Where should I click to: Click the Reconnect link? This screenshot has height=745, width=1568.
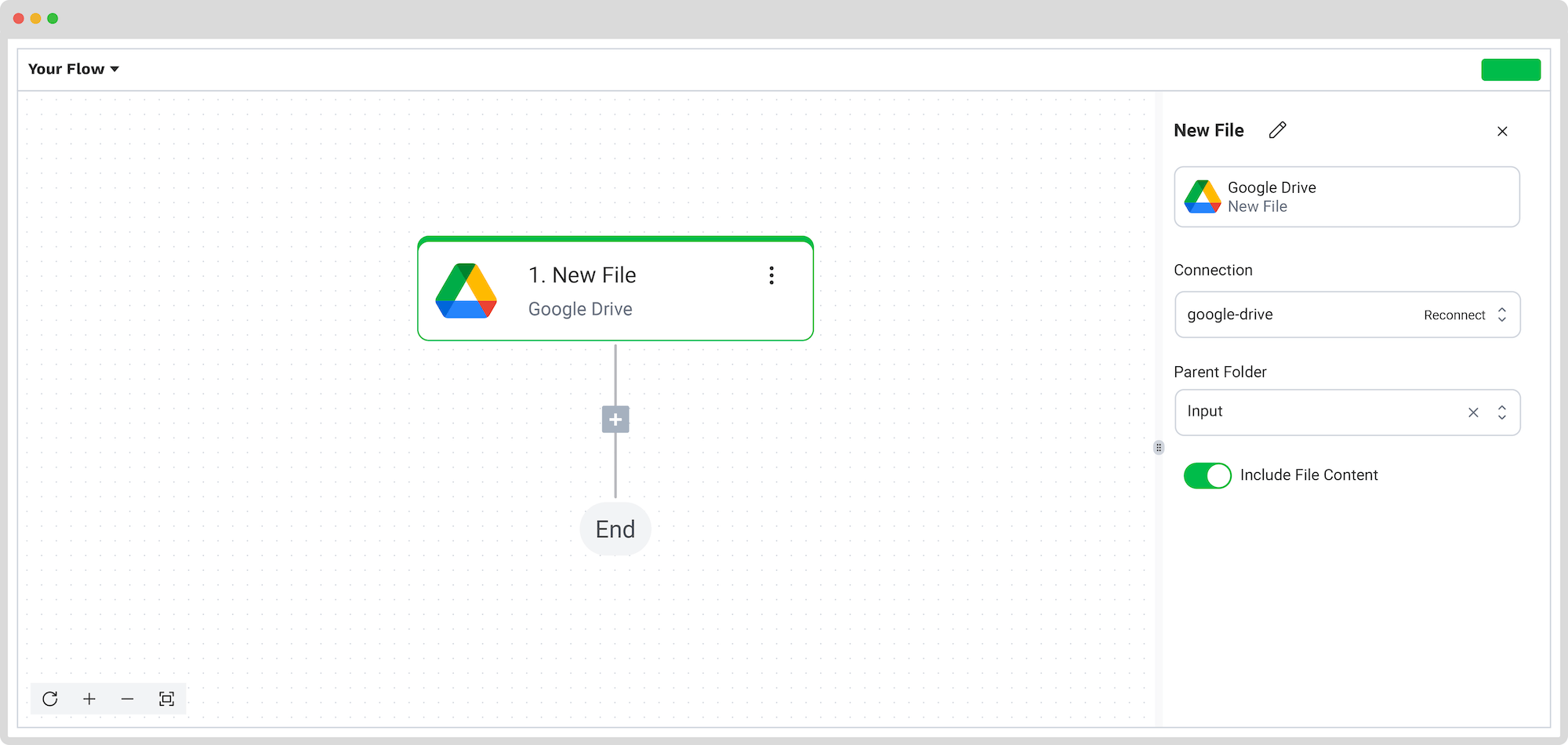click(x=1454, y=315)
